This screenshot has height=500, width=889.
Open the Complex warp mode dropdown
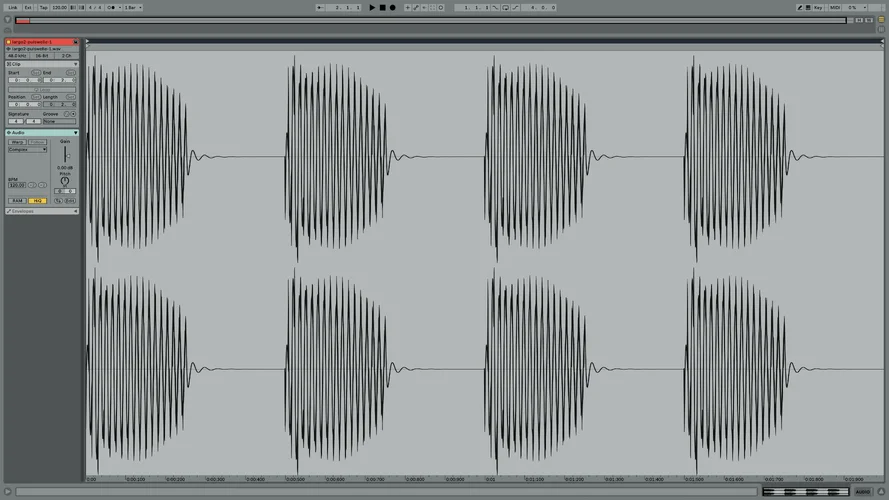(27, 150)
